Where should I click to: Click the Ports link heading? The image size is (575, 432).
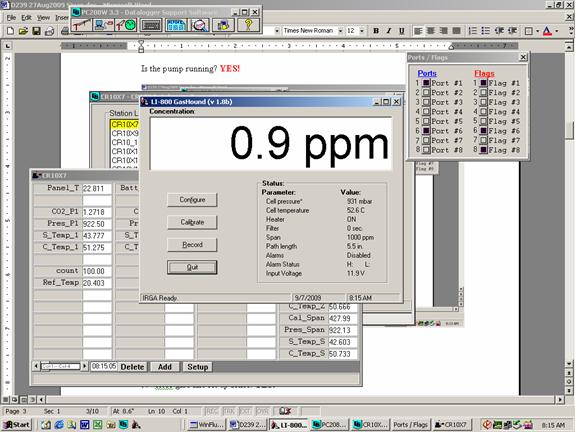tap(427, 73)
